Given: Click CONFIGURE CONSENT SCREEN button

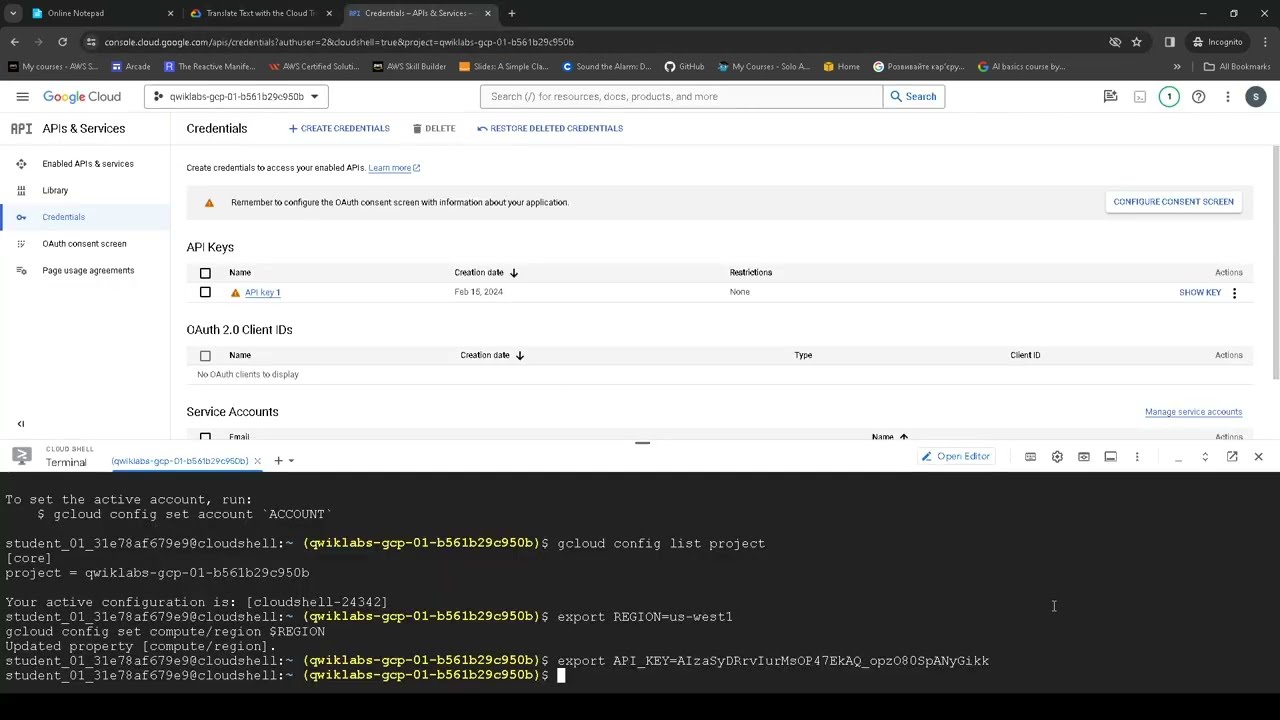Looking at the screenshot, I should [1173, 202].
